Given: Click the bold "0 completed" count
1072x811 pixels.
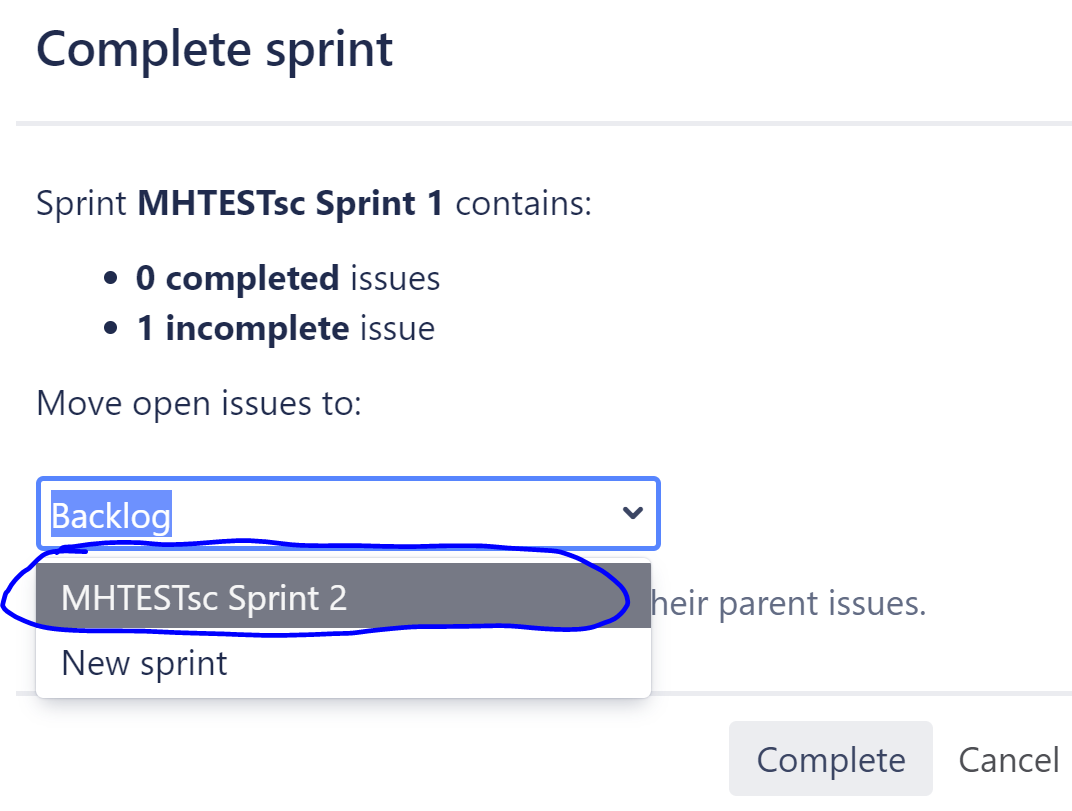Looking at the screenshot, I should tap(238, 278).
